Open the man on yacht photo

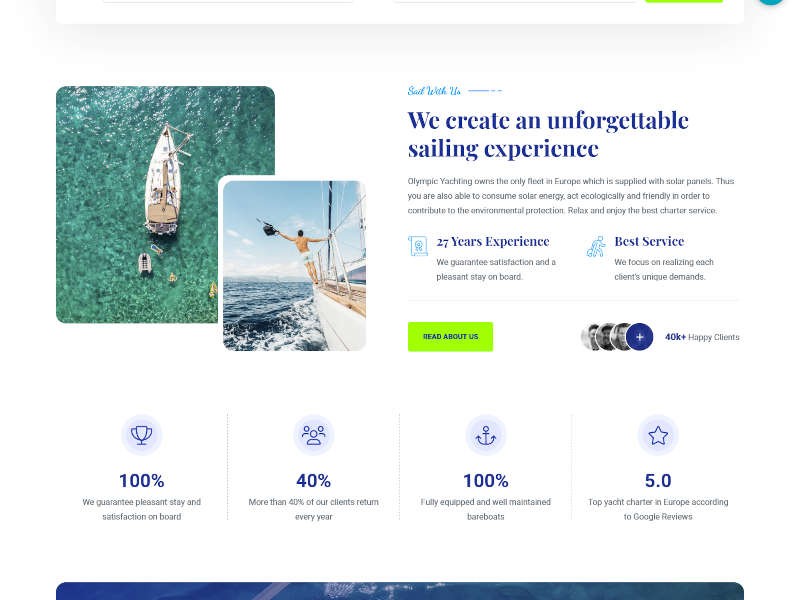tap(294, 265)
